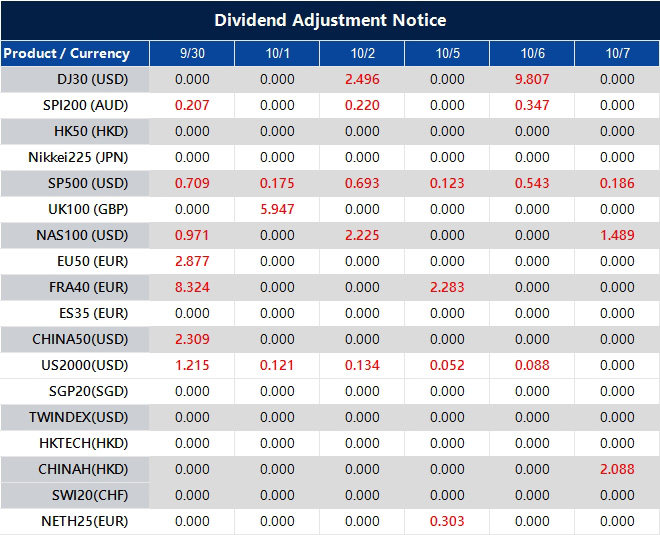Click the FRA40 (EUR) row label
The height and width of the screenshot is (535, 660).
88,287
